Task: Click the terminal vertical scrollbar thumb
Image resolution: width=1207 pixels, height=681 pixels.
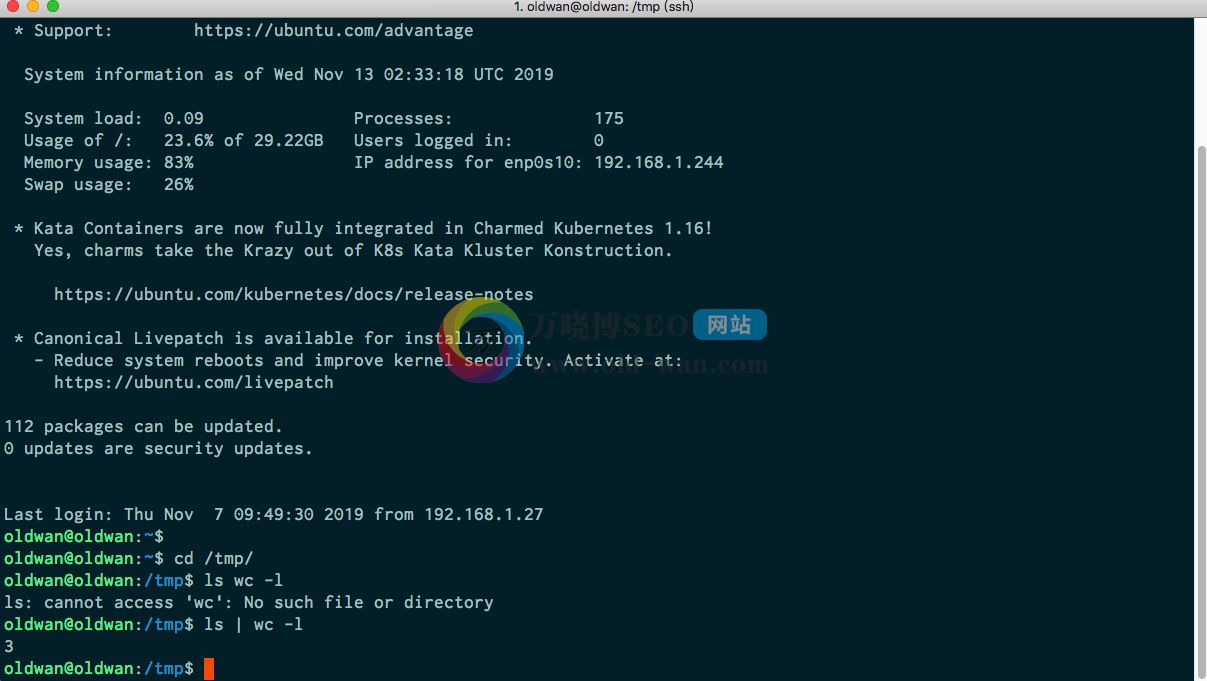Action: (1201, 410)
